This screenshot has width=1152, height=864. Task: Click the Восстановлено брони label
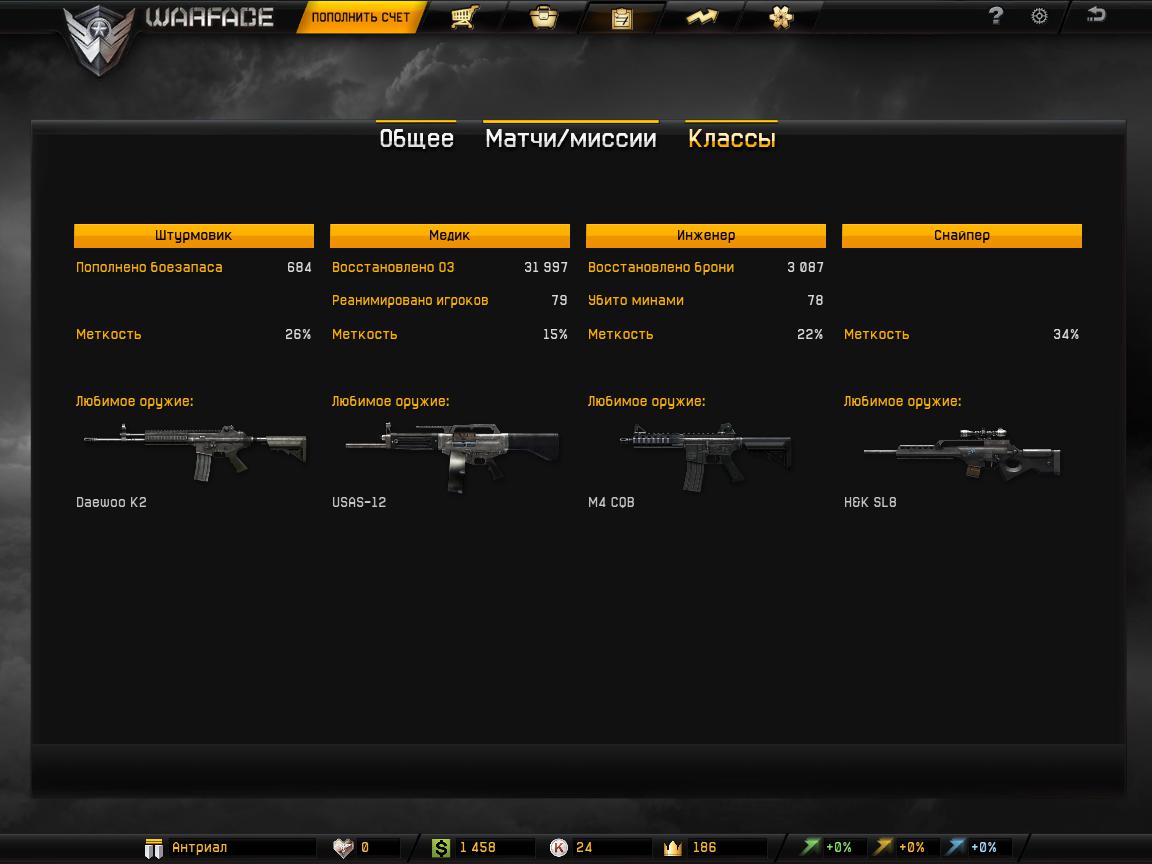tap(661, 267)
